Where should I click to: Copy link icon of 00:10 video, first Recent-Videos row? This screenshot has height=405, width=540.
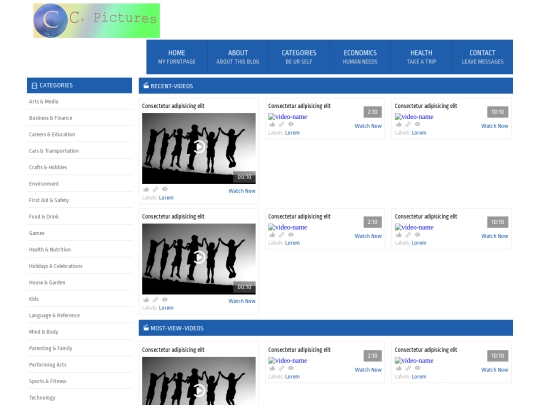[x=155, y=189]
